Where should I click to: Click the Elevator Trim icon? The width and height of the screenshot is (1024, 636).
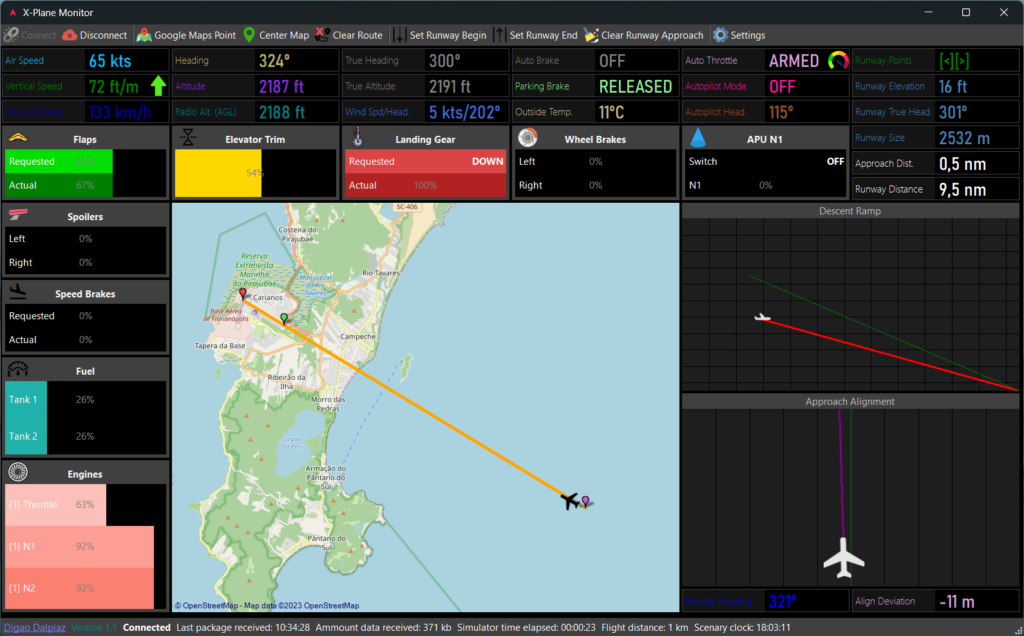(188, 137)
